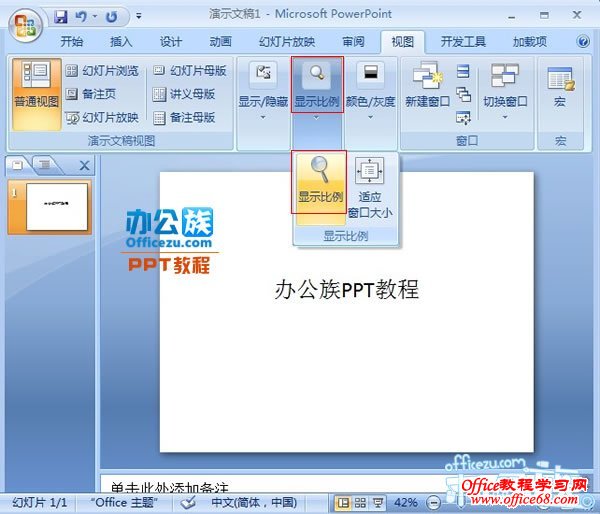Viewport: 600px width, 514px height.
Task: Click 显示比例 zoom button in popup
Action: [x=320, y=188]
